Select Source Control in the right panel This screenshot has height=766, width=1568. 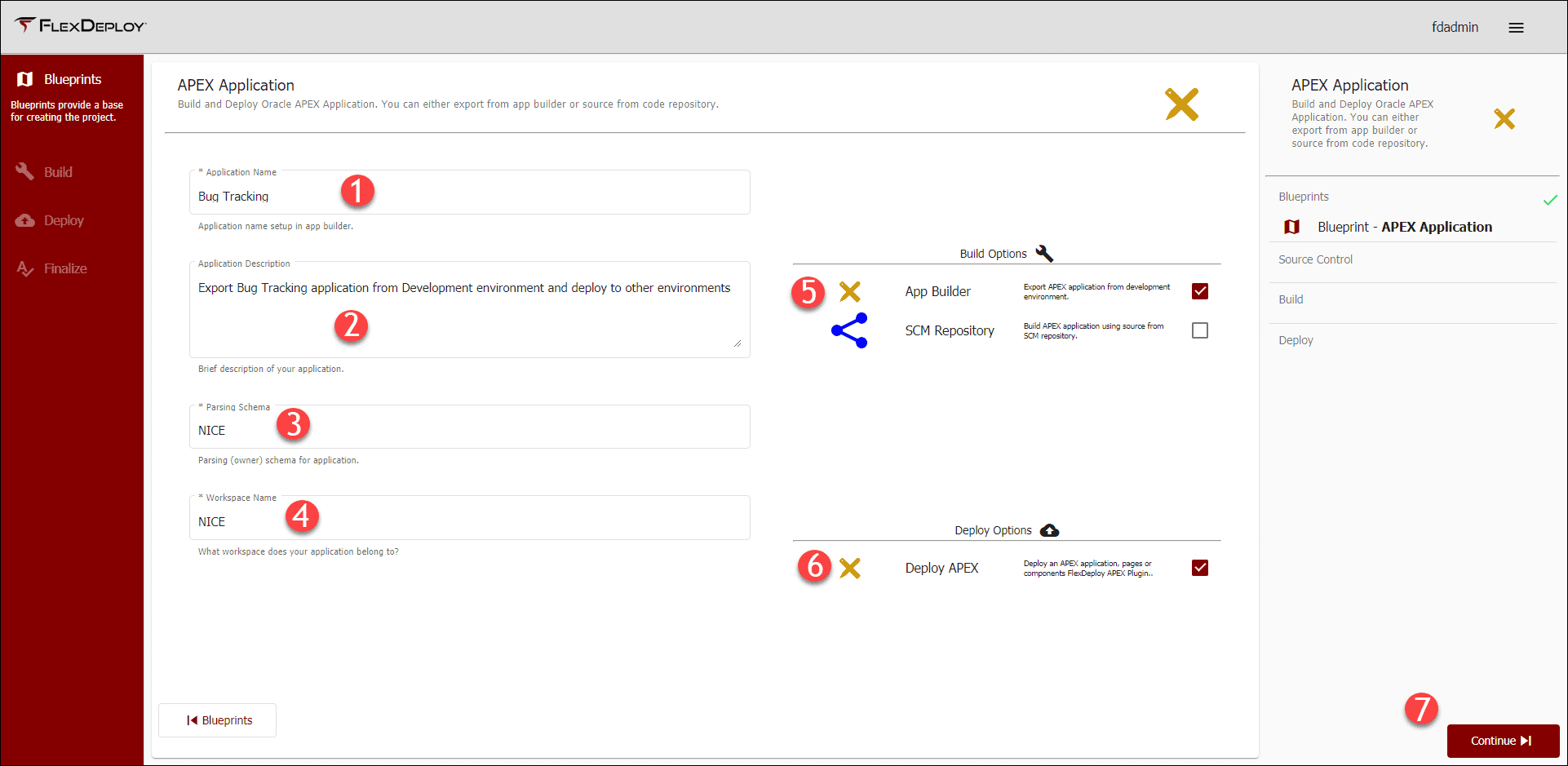click(1315, 259)
